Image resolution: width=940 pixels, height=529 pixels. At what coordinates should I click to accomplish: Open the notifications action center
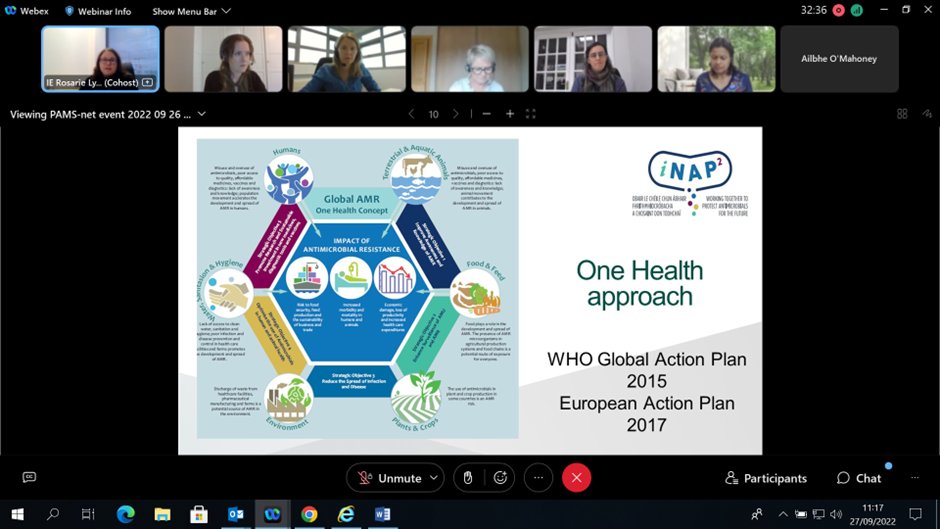[915, 514]
